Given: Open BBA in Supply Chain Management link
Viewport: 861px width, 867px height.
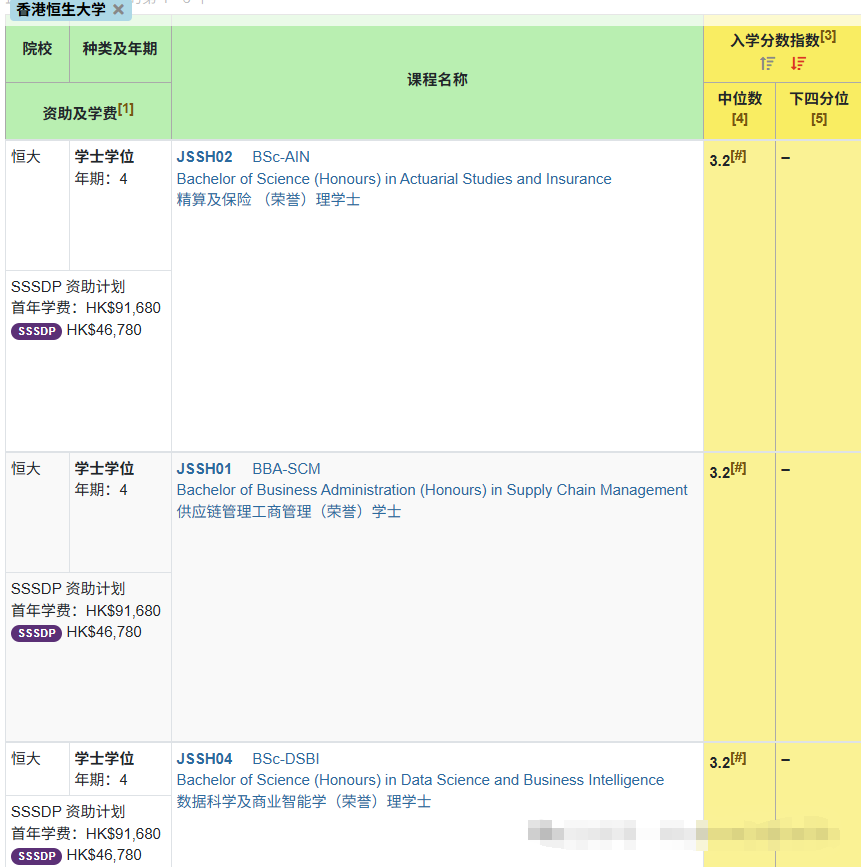Looking at the screenshot, I should [432, 490].
